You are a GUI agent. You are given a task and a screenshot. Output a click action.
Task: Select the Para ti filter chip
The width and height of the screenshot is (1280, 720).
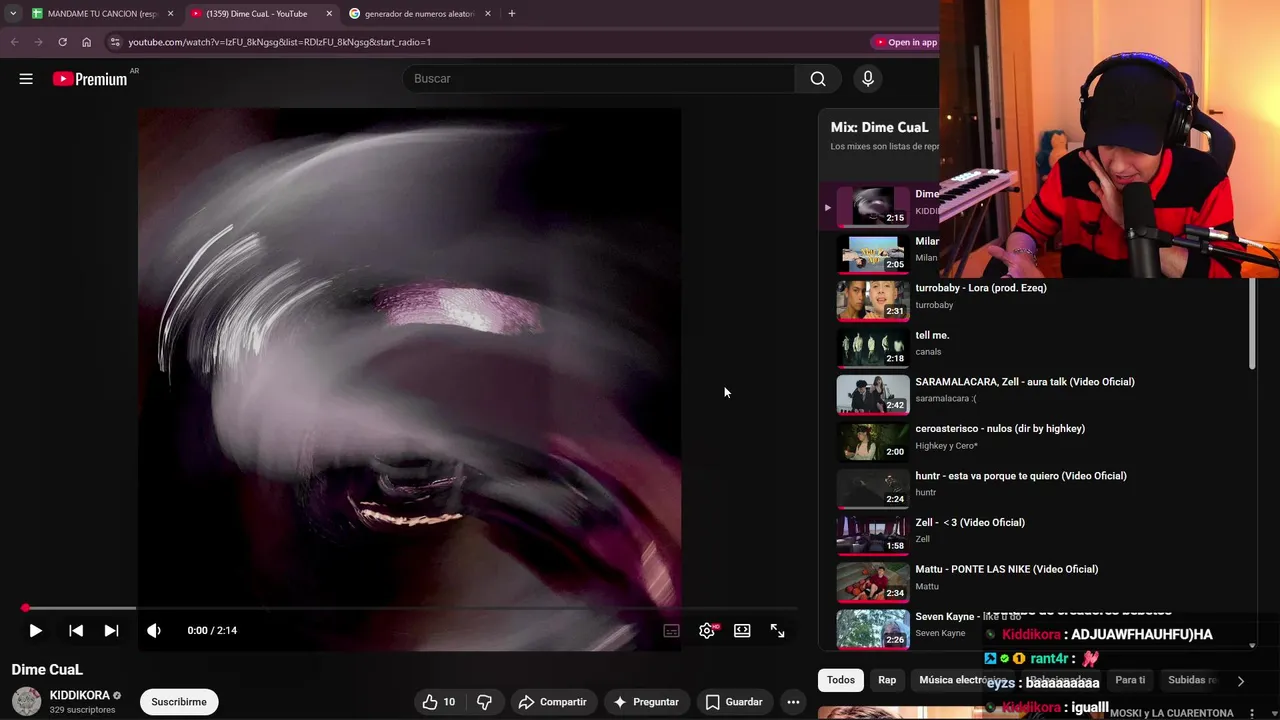[1130, 680]
